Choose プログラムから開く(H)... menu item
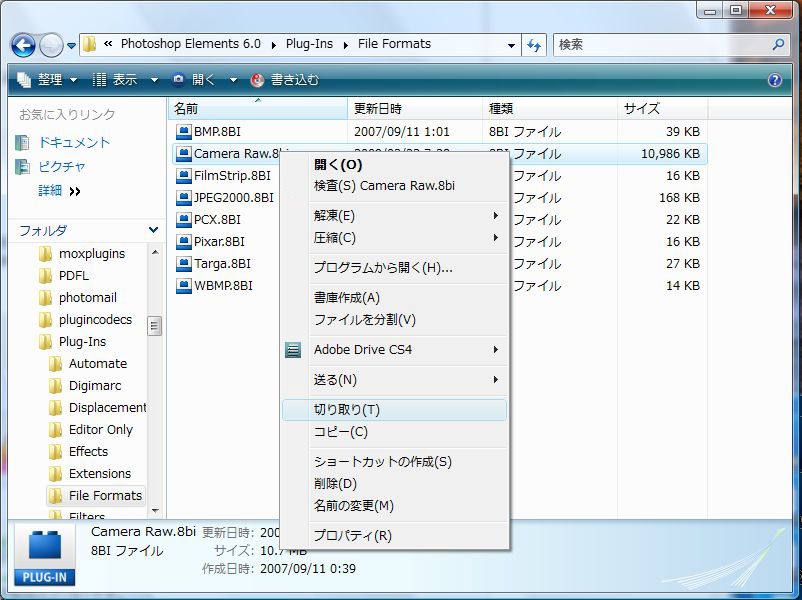 (x=394, y=268)
